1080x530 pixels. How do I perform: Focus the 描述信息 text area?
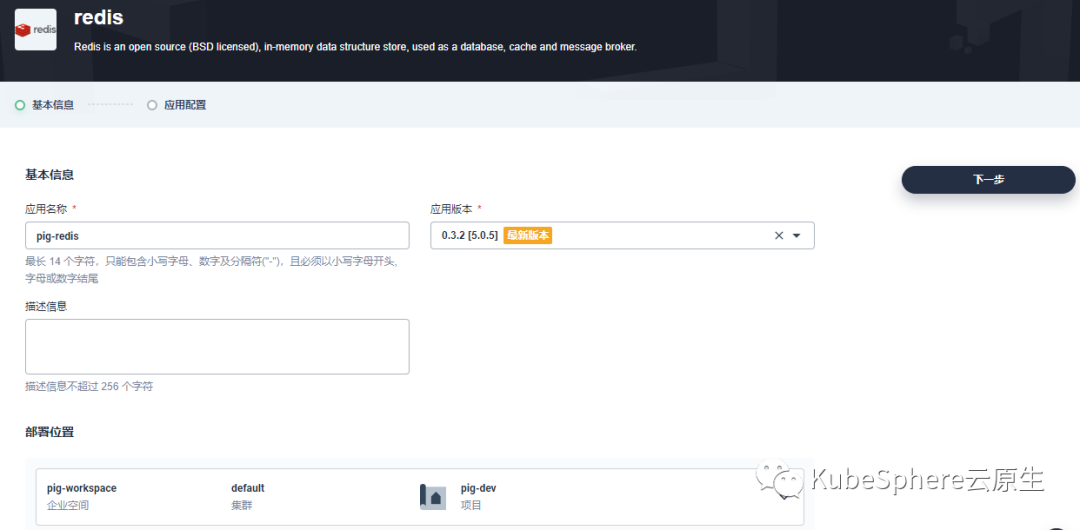click(218, 347)
